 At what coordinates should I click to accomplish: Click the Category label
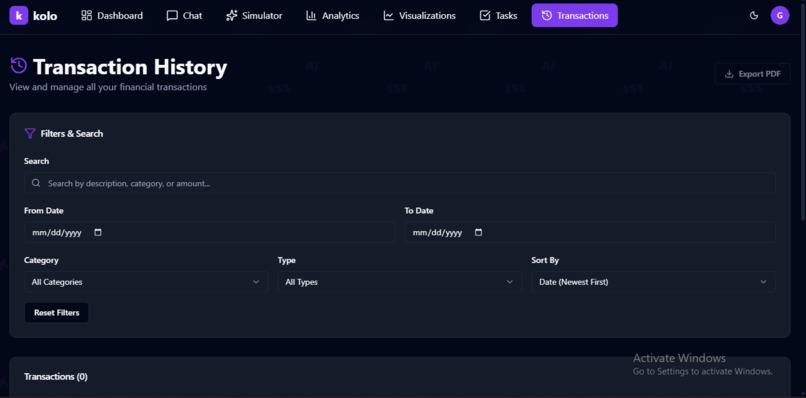tap(41, 260)
